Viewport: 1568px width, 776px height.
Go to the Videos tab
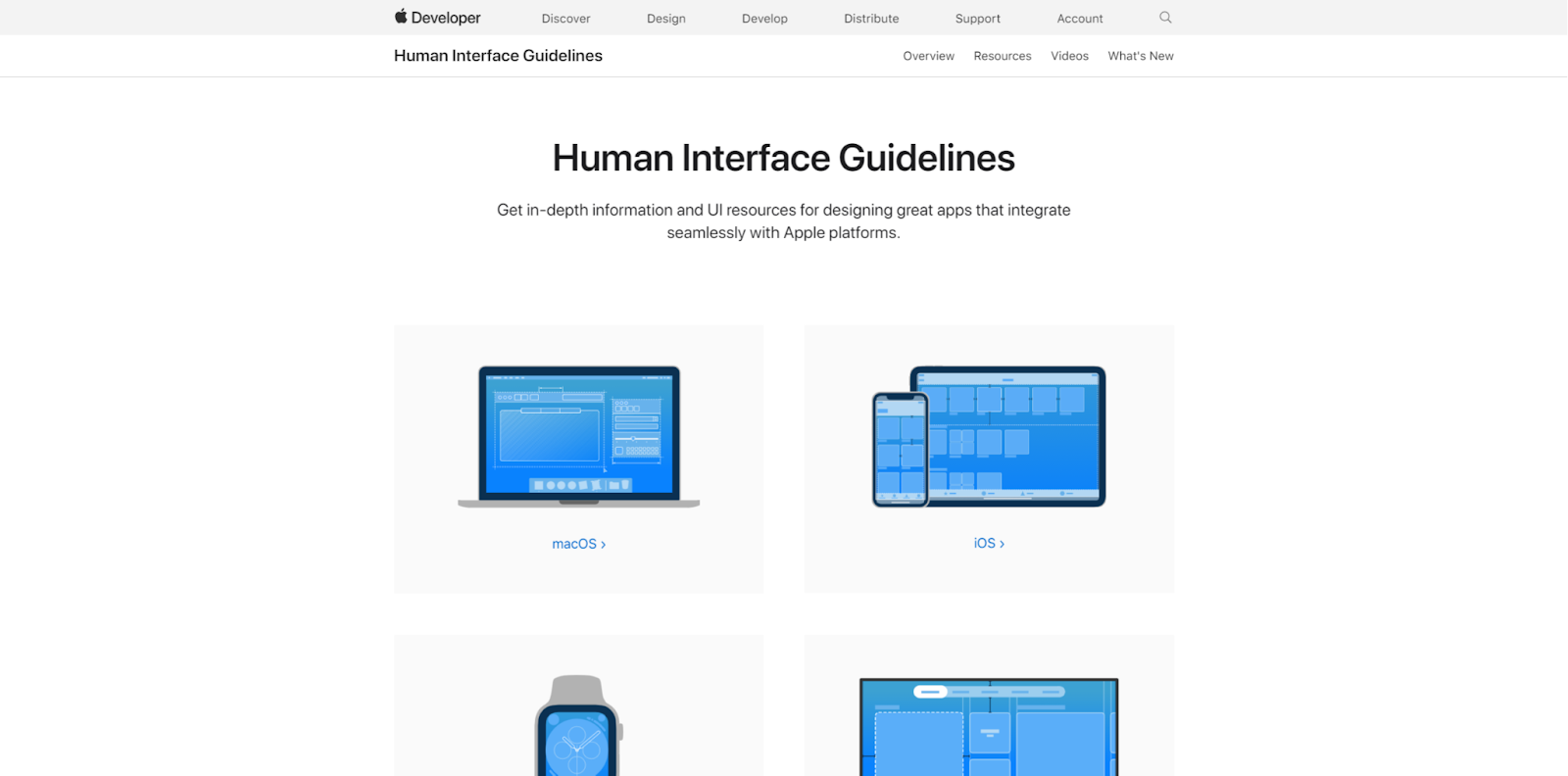pyautogui.click(x=1069, y=56)
